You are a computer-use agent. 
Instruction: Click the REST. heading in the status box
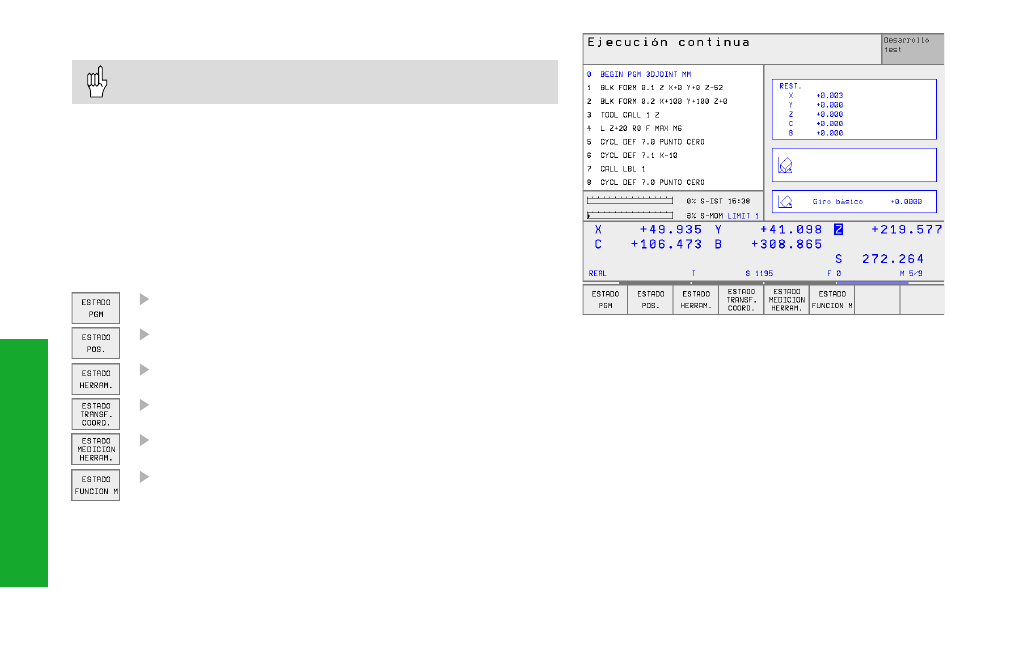click(x=790, y=86)
